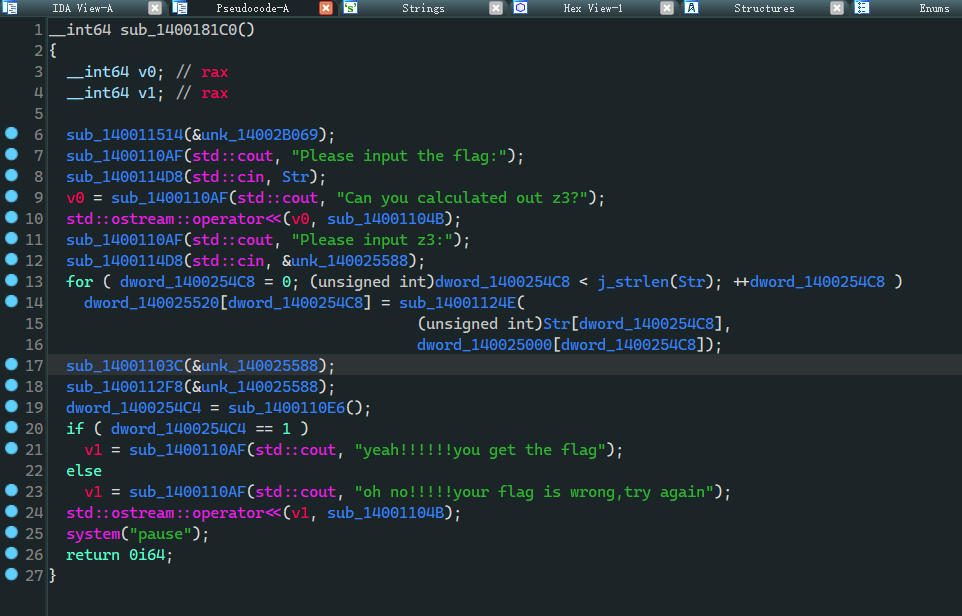The image size is (962, 616).
Task: Toggle breakpoint dot on line 13
Action: point(11,281)
